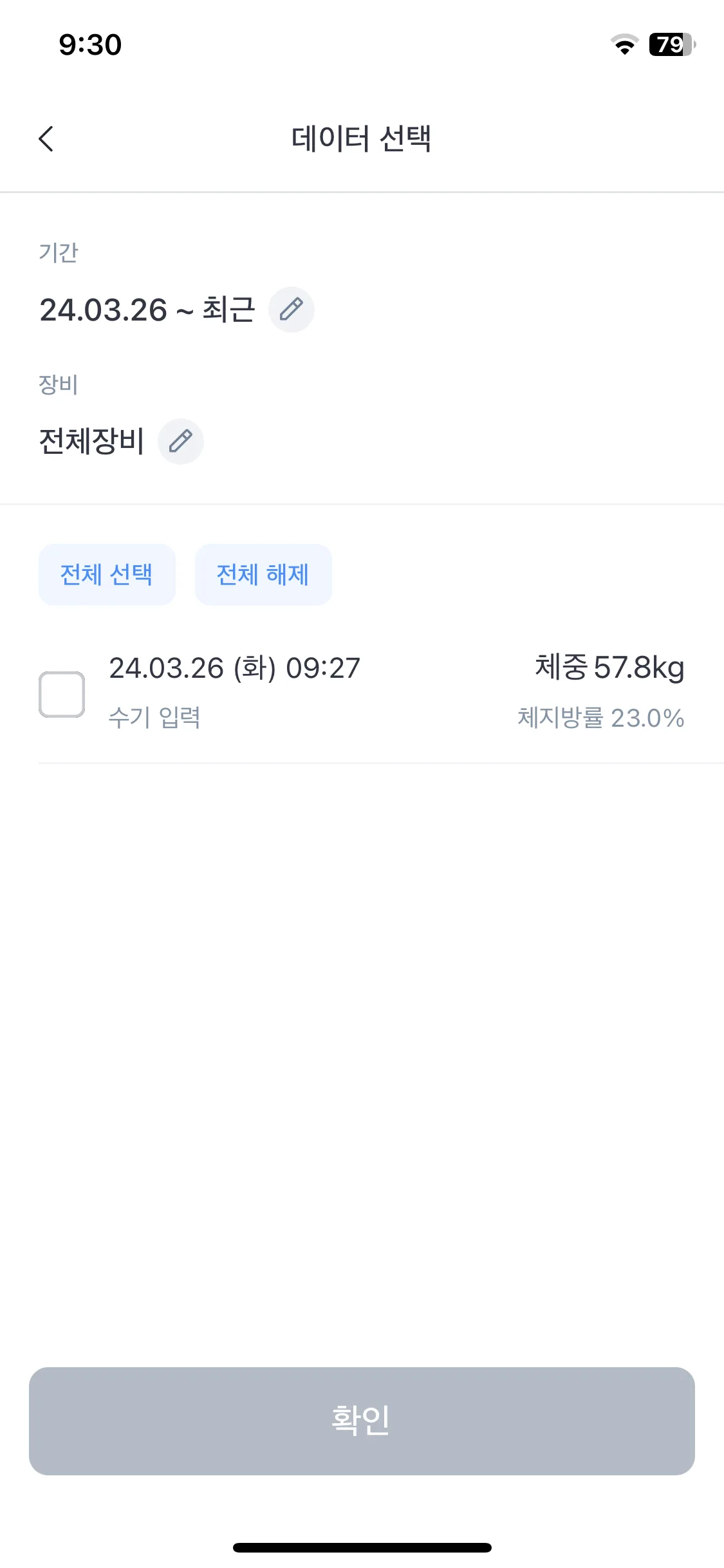The height and width of the screenshot is (1568, 724).
Task: Tap the 장비 section label
Action: coord(59,384)
